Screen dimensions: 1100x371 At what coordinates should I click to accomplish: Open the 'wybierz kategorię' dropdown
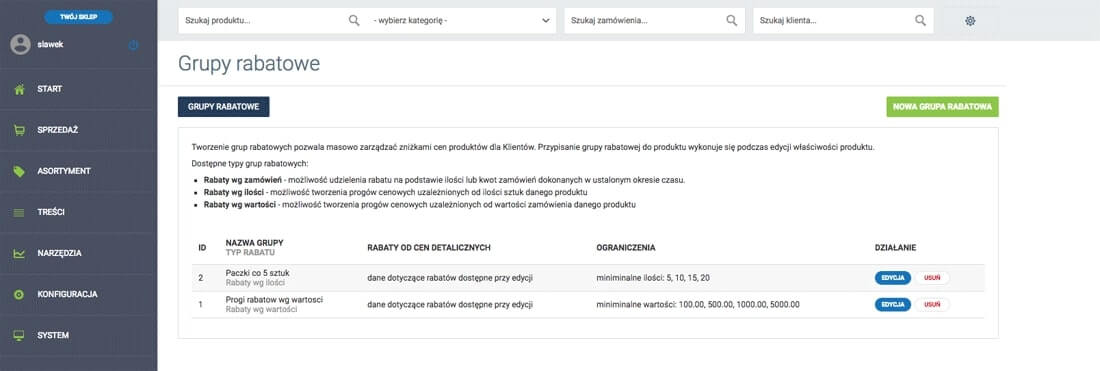click(x=462, y=20)
